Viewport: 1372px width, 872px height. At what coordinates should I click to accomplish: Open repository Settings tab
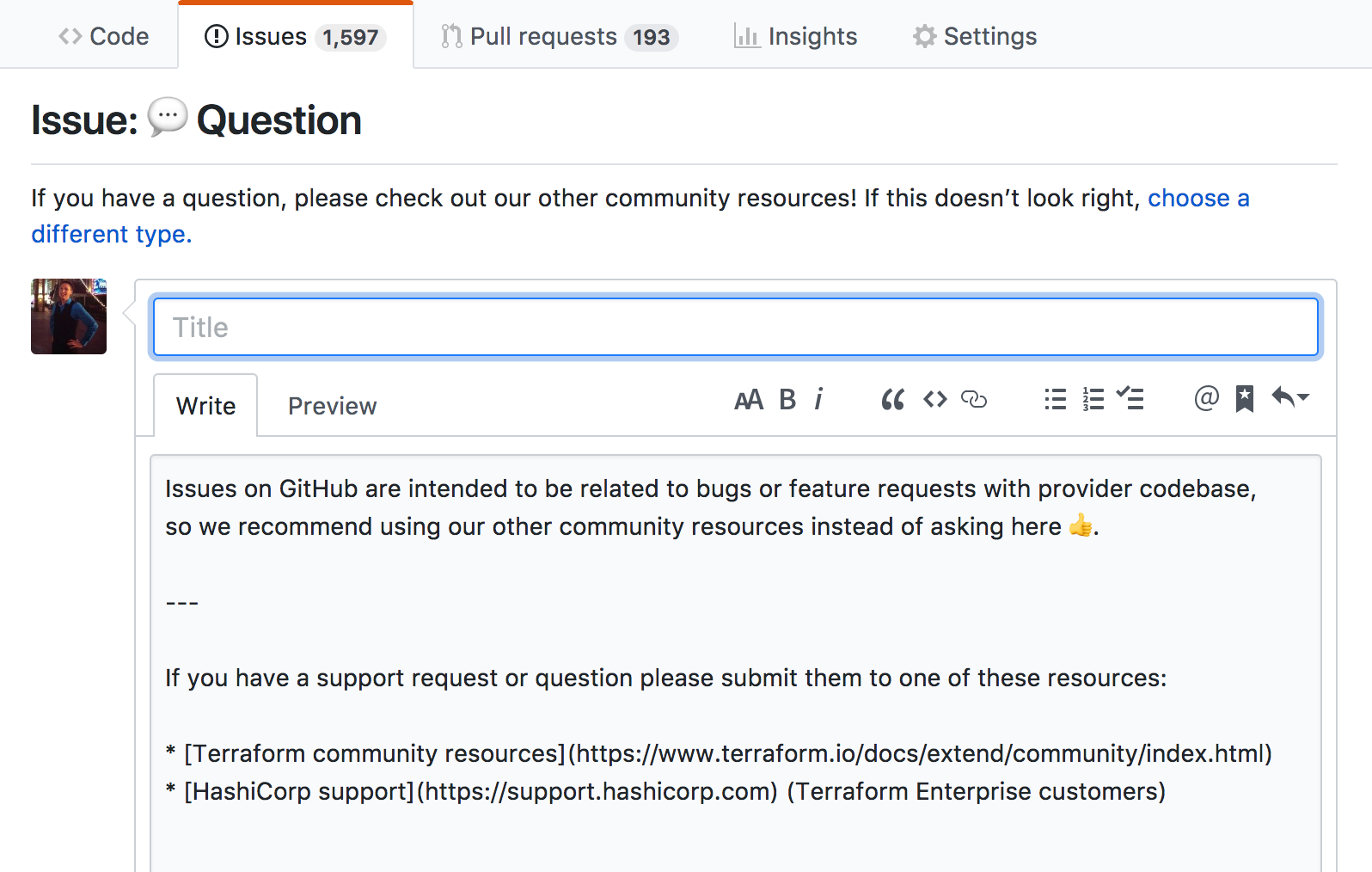(975, 36)
